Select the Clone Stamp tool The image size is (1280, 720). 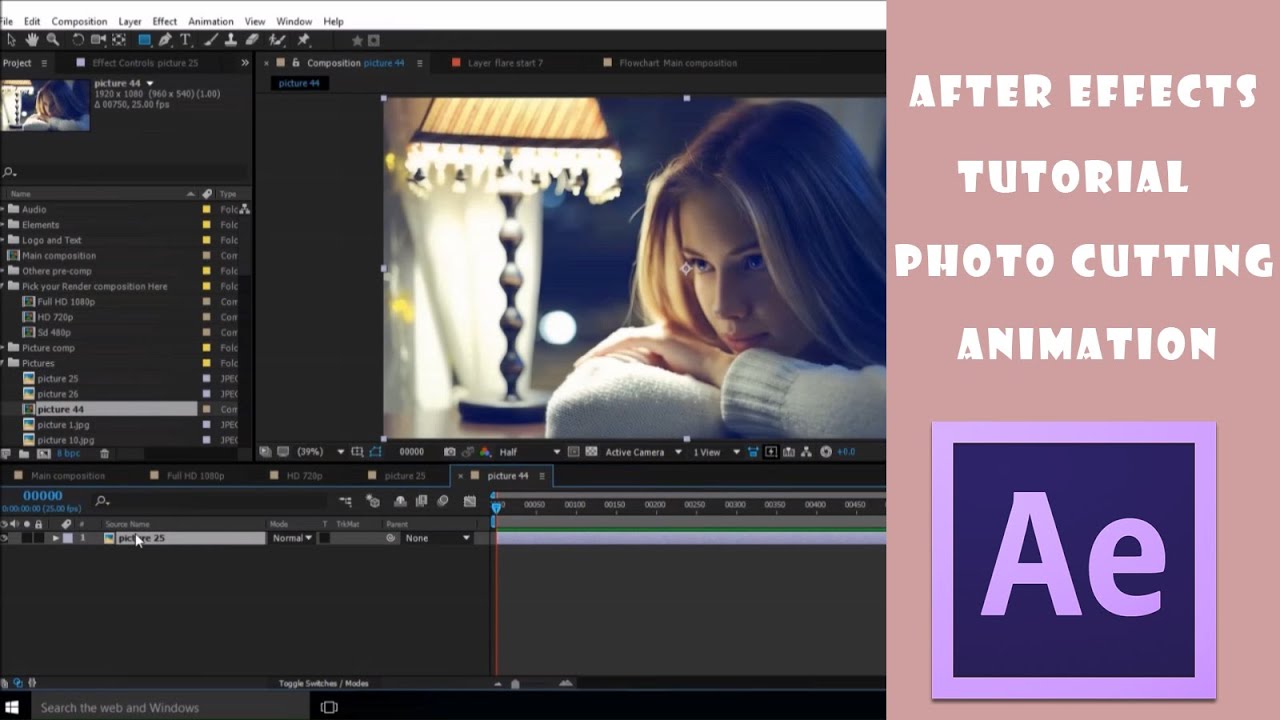point(231,40)
